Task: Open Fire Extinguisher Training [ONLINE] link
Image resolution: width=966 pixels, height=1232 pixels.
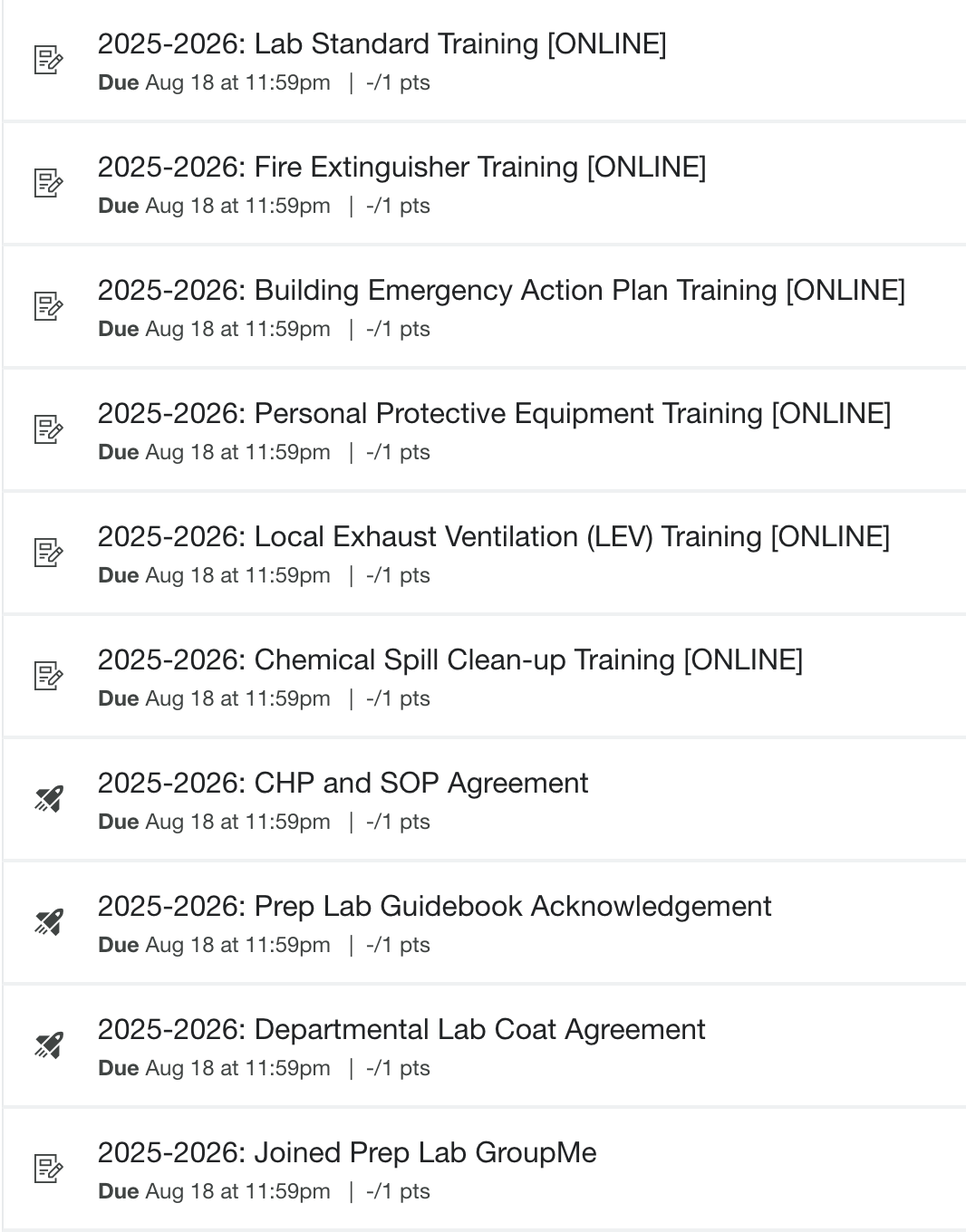Action: [401, 167]
